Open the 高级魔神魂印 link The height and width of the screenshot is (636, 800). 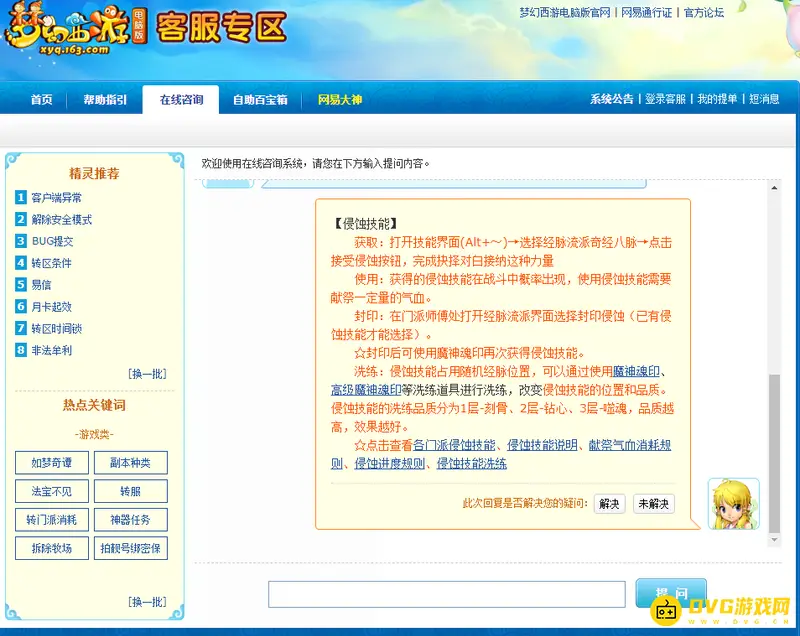pos(366,390)
